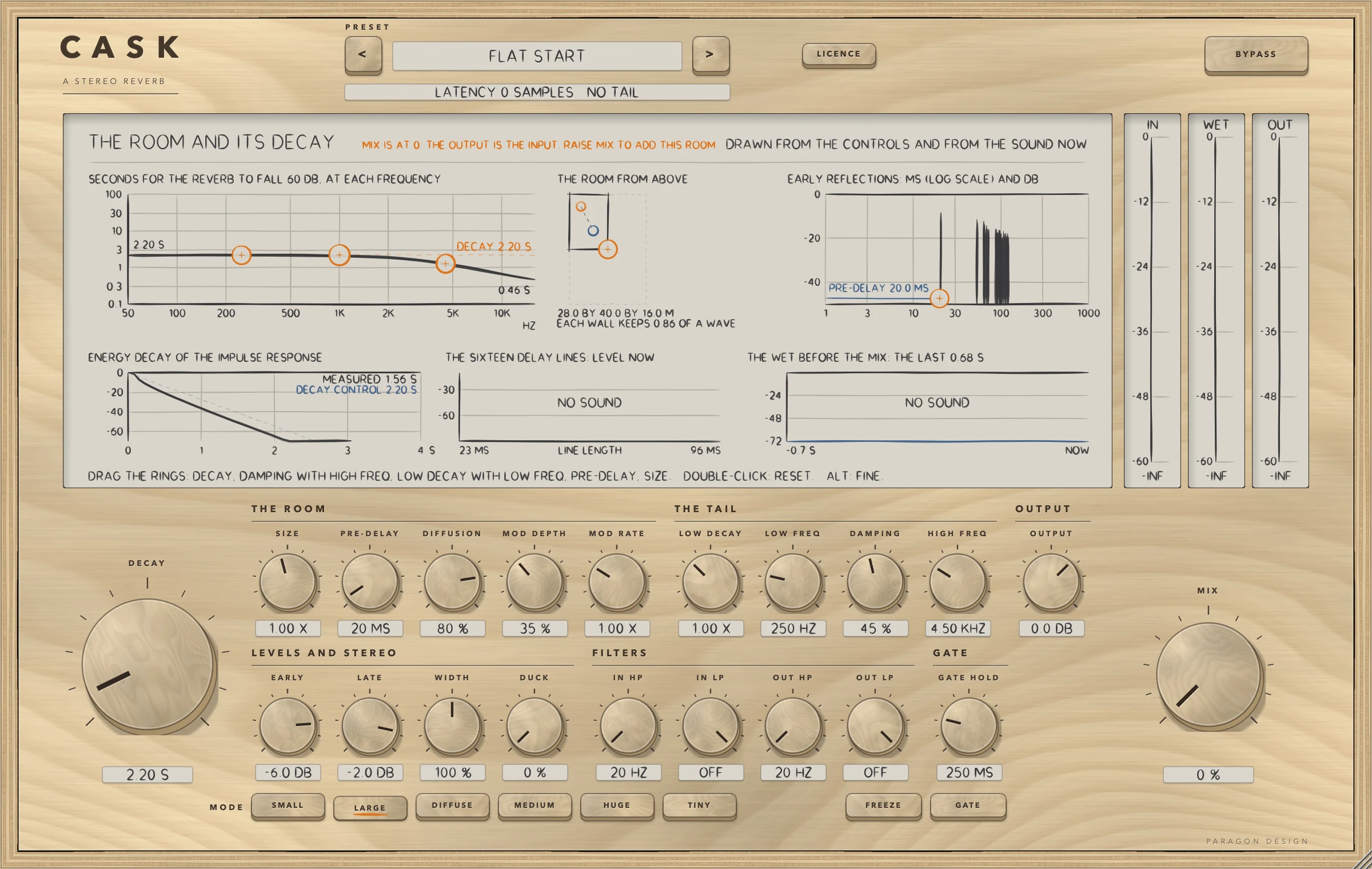Image resolution: width=1372 pixels, height=869 pixels.
Task: Click the pre-delay ring on the early reflections graph
Action: point(939,298)
